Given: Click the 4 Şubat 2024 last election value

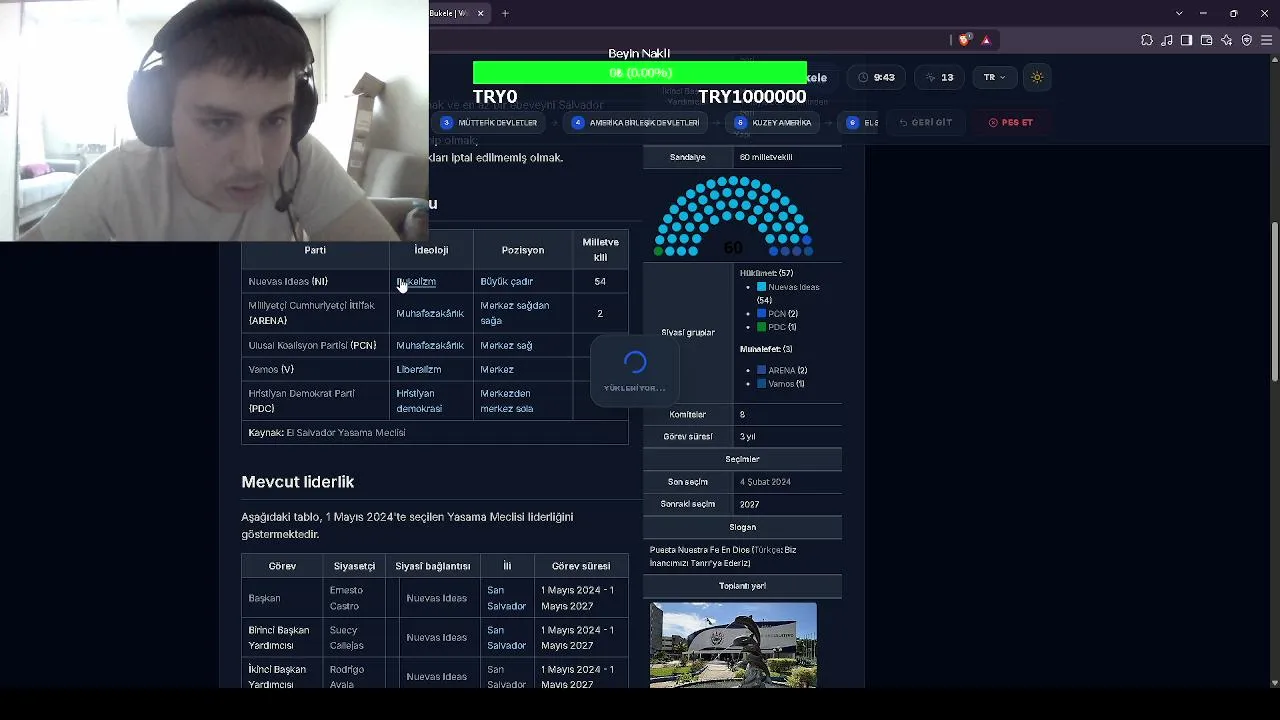Looking at the screenshot, I should (x=765, y=482).
